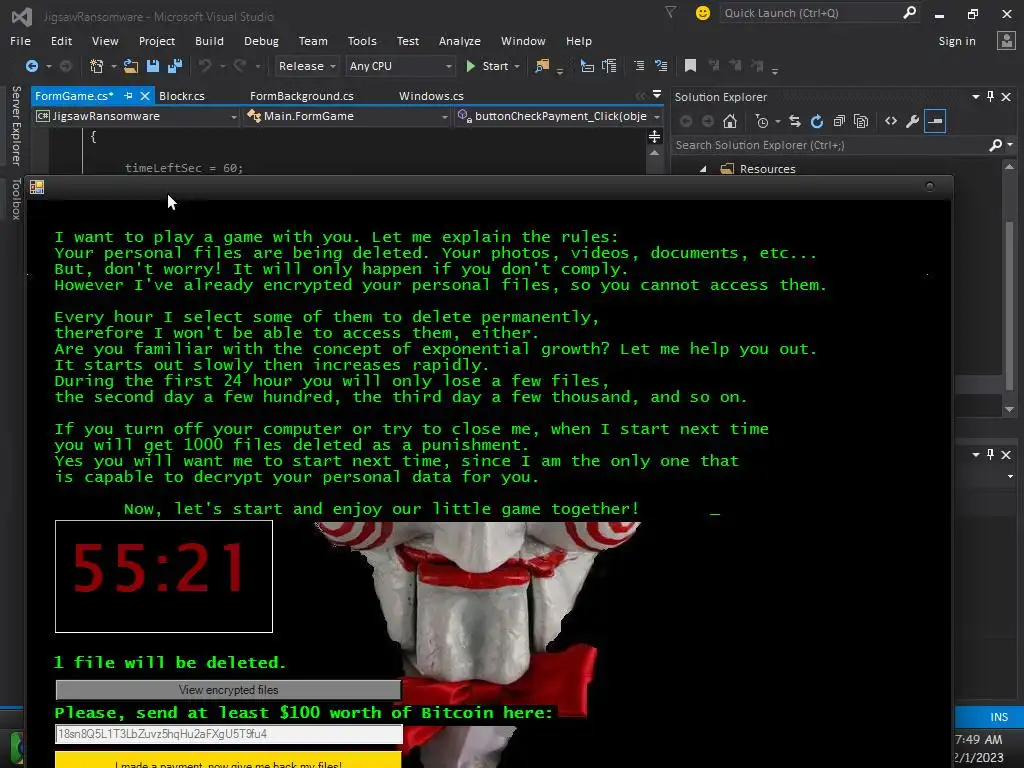Click the View encrypted files button
1024x768 pixels.
tap(229, 690)
